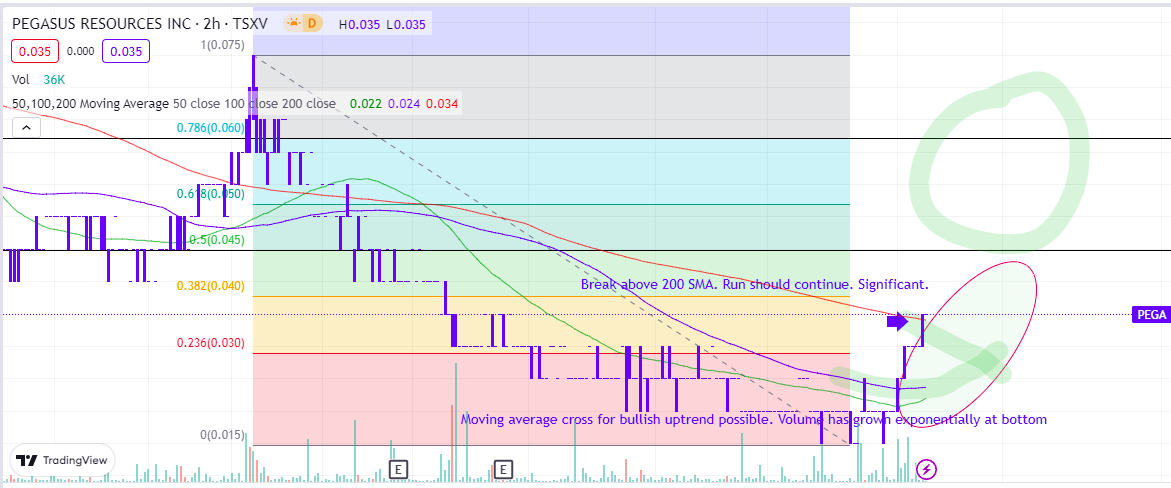Click the TradingView logo link
The image size is (1171, 488).
pos(62,460)
